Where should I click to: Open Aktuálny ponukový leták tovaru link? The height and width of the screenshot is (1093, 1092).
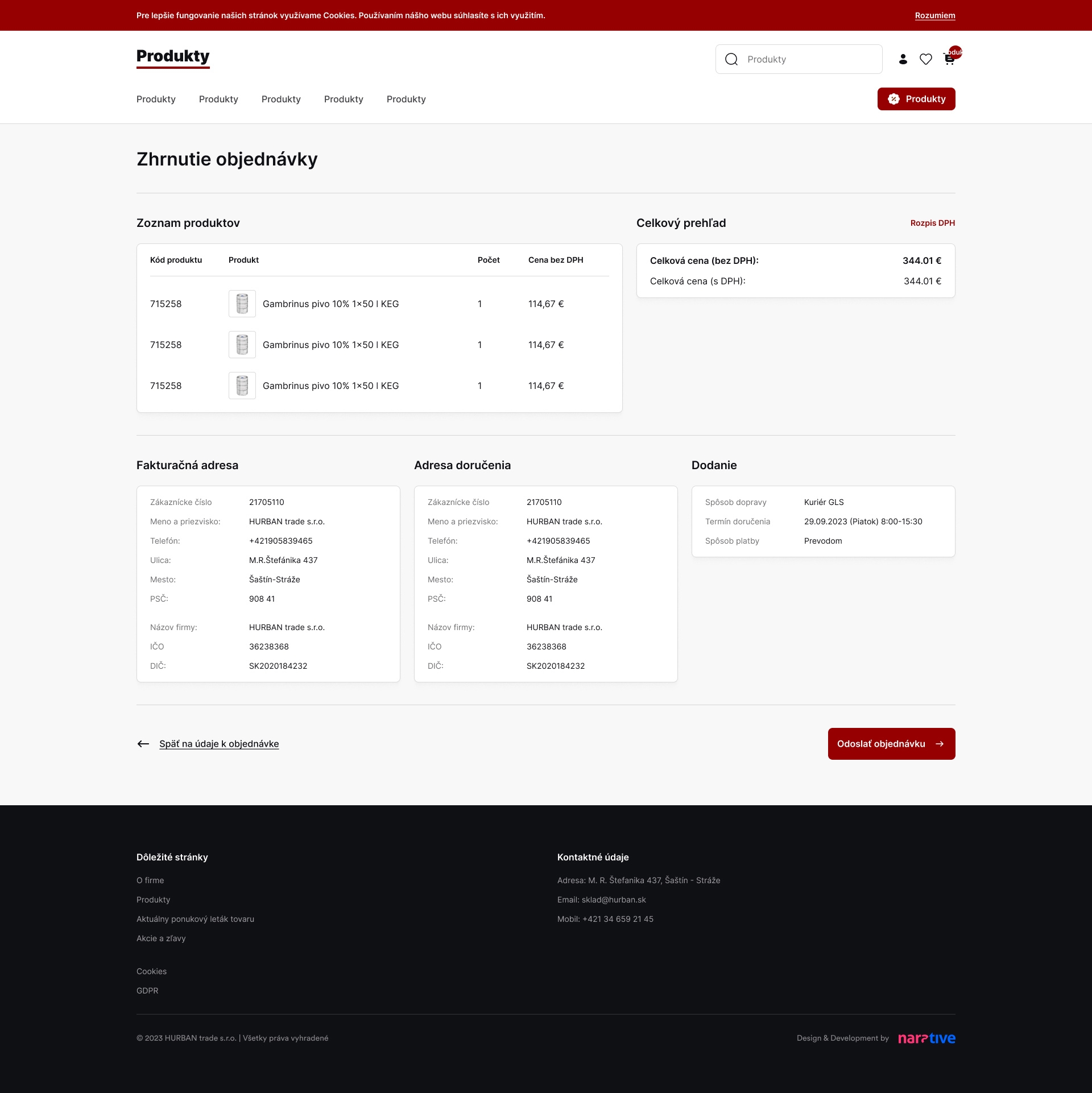click(x=195, y=919)
